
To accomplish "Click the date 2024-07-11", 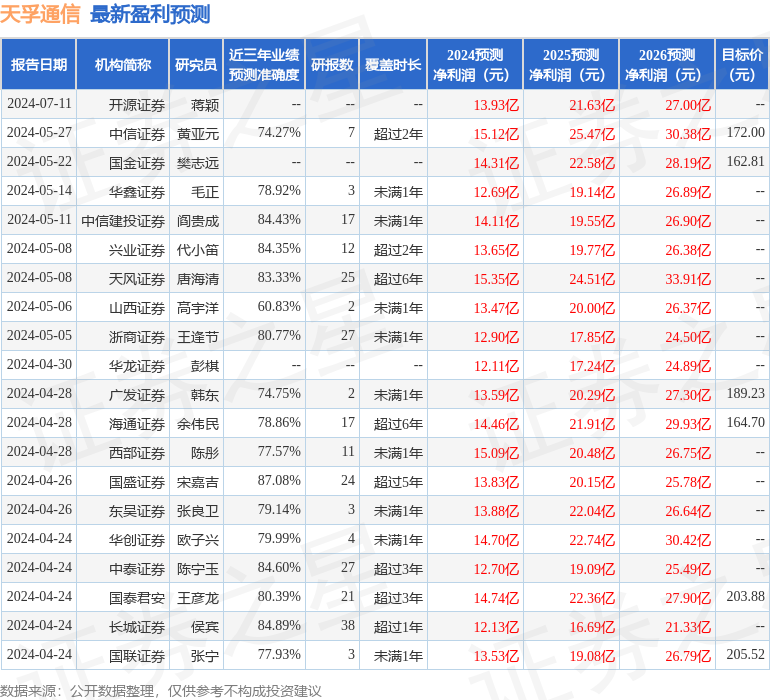I will pos(39,104).
